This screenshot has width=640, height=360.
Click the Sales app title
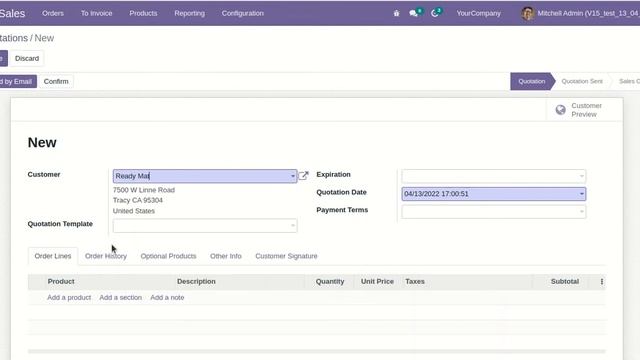(12, 13)
